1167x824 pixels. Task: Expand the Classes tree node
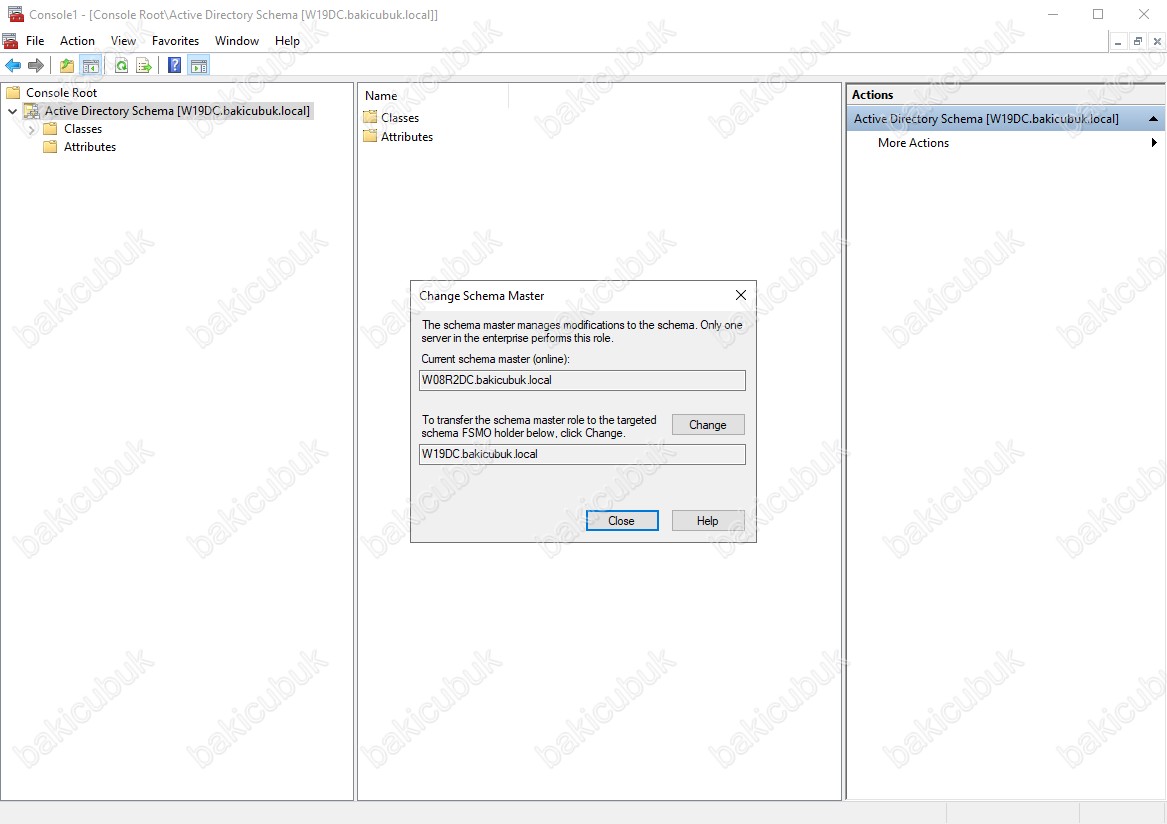(x=31, y=130)
